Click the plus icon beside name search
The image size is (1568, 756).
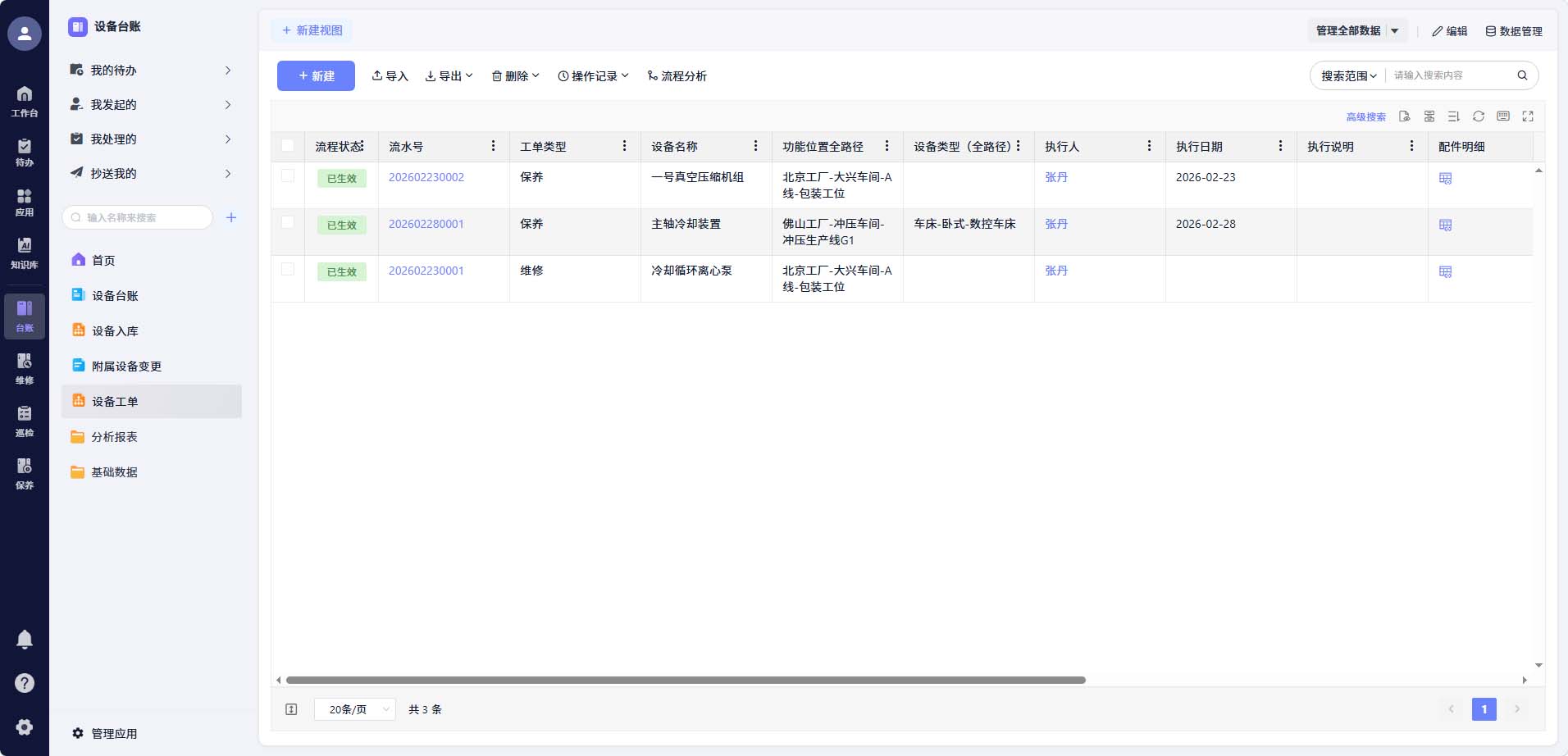pos(231,217)
